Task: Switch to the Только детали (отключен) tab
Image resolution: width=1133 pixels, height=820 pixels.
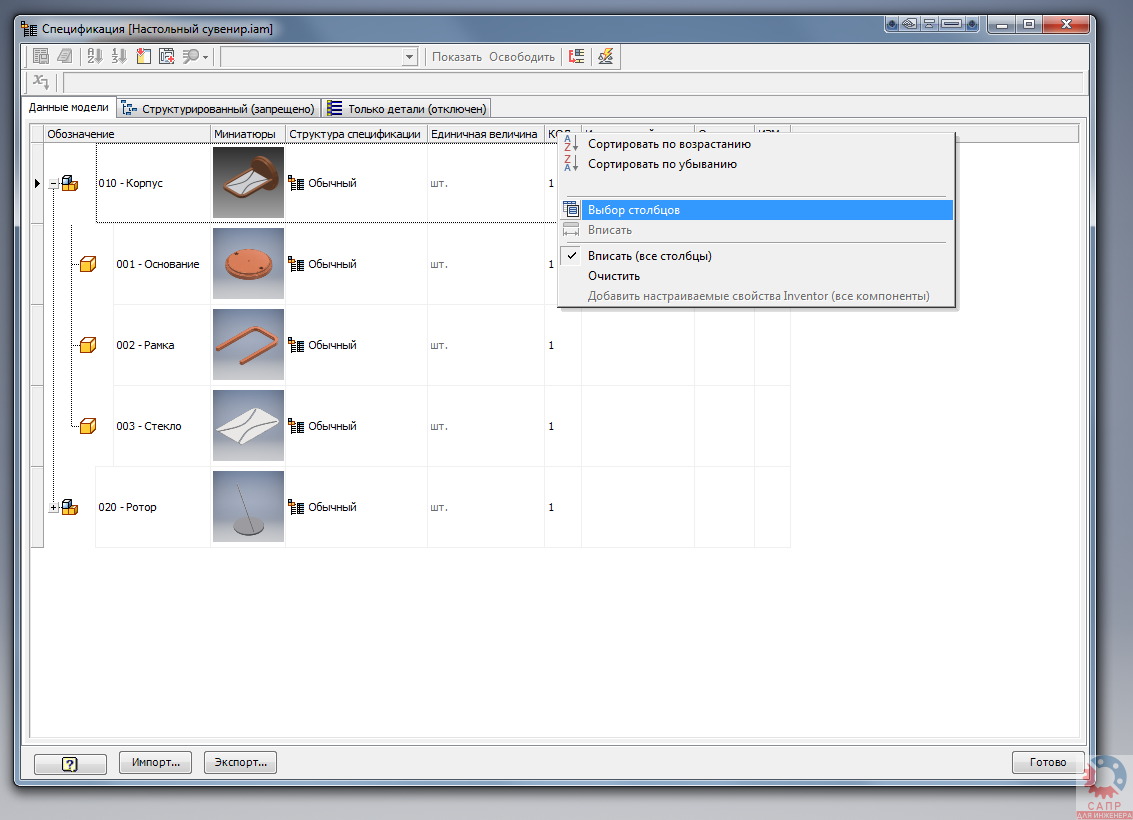Action: click(407, 108)
